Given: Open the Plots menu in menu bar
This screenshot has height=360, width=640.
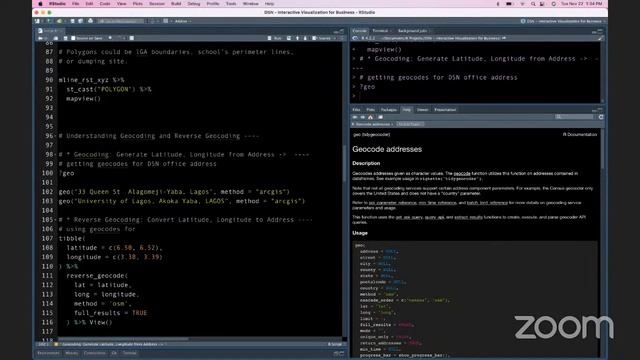Looking at the screenshot, I should coord(138,4).
